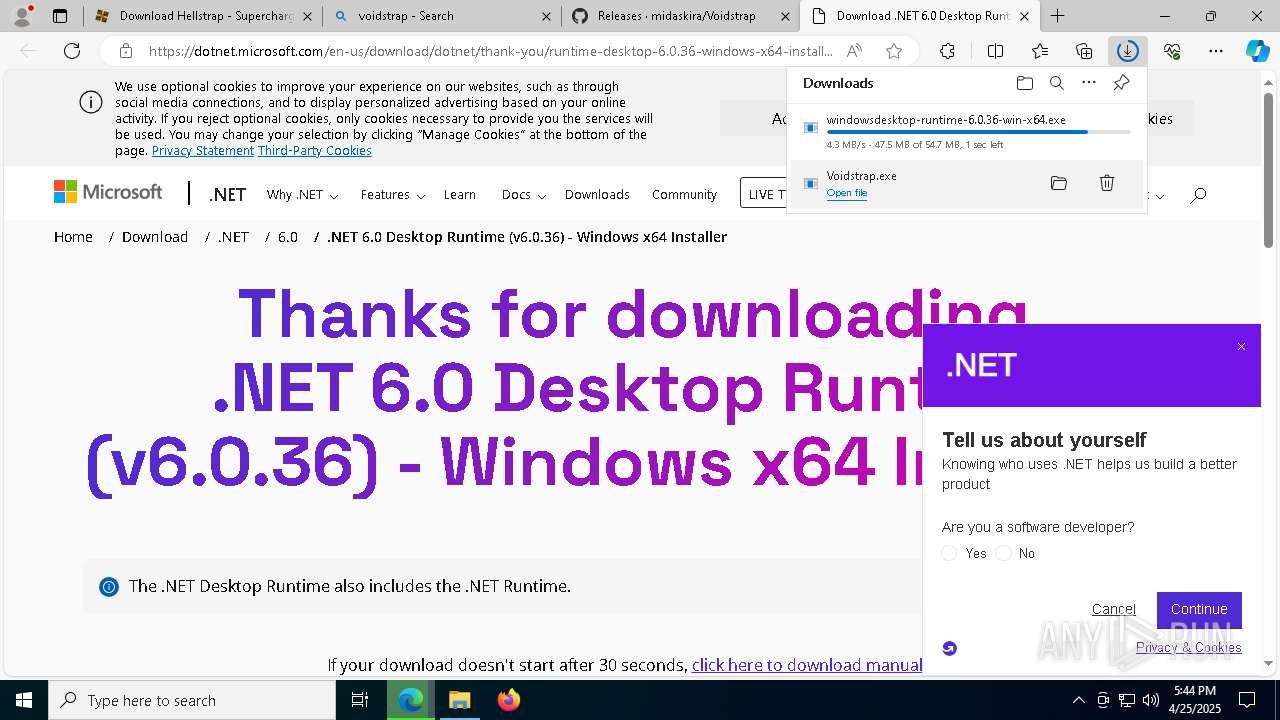Switch to Releases midaskira/Voidstrap tab
The width and height of the screenshot is (1280, 720).
tap(680, 16)
